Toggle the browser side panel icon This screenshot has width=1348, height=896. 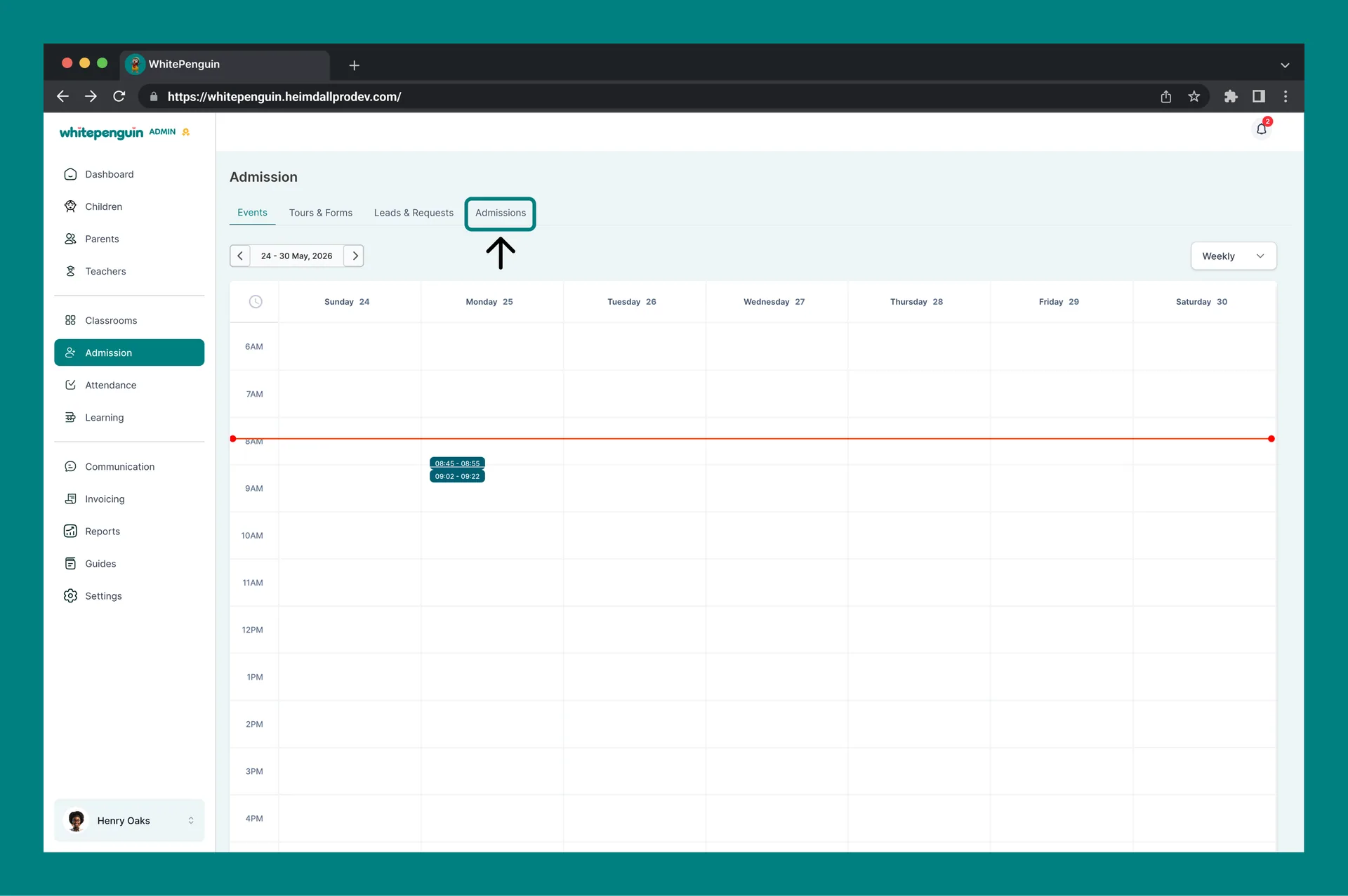pos(1259,96)
